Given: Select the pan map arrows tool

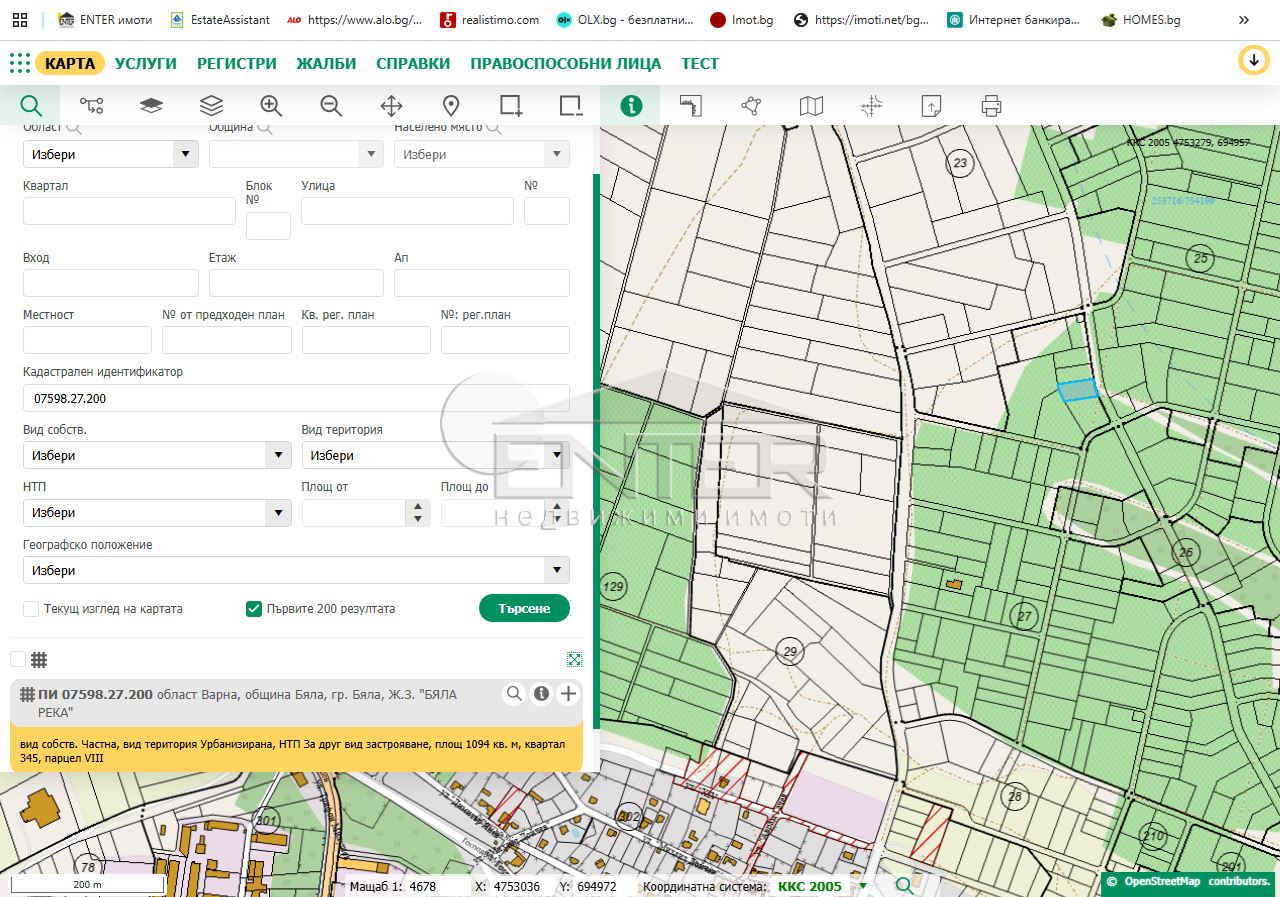Looking at the screenshot, I should 391,105.
